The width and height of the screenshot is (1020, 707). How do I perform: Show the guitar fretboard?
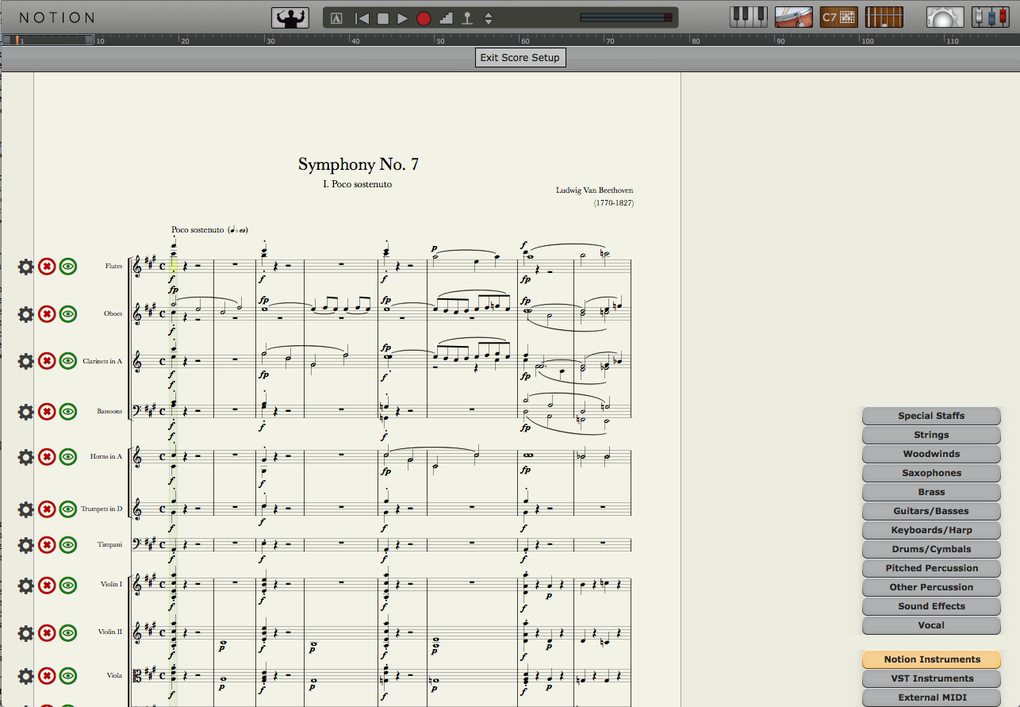[x=884, y=17]
